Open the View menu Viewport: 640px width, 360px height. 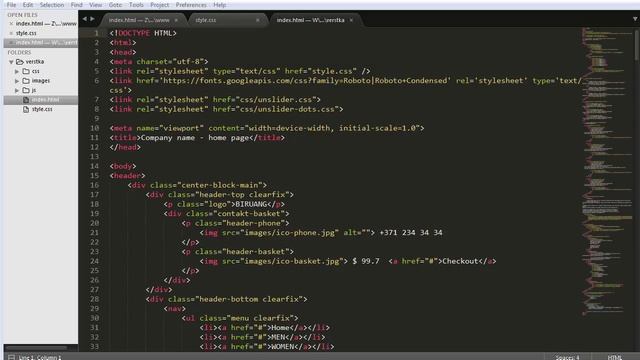coord(96,5)
